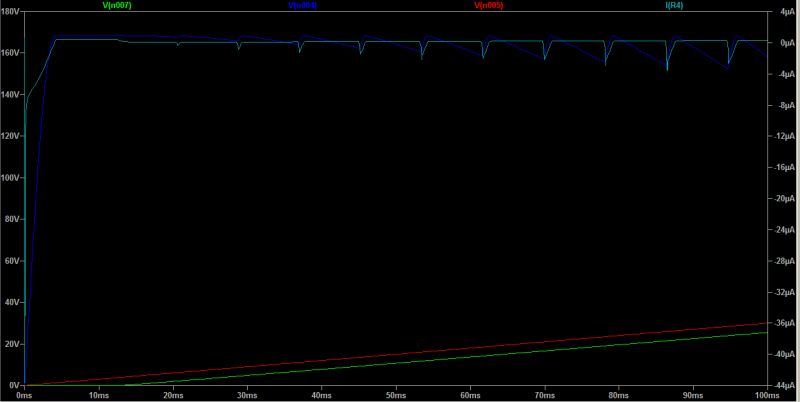
Task: Click the 70ms time axis label
Action: (x=544, y=395)
